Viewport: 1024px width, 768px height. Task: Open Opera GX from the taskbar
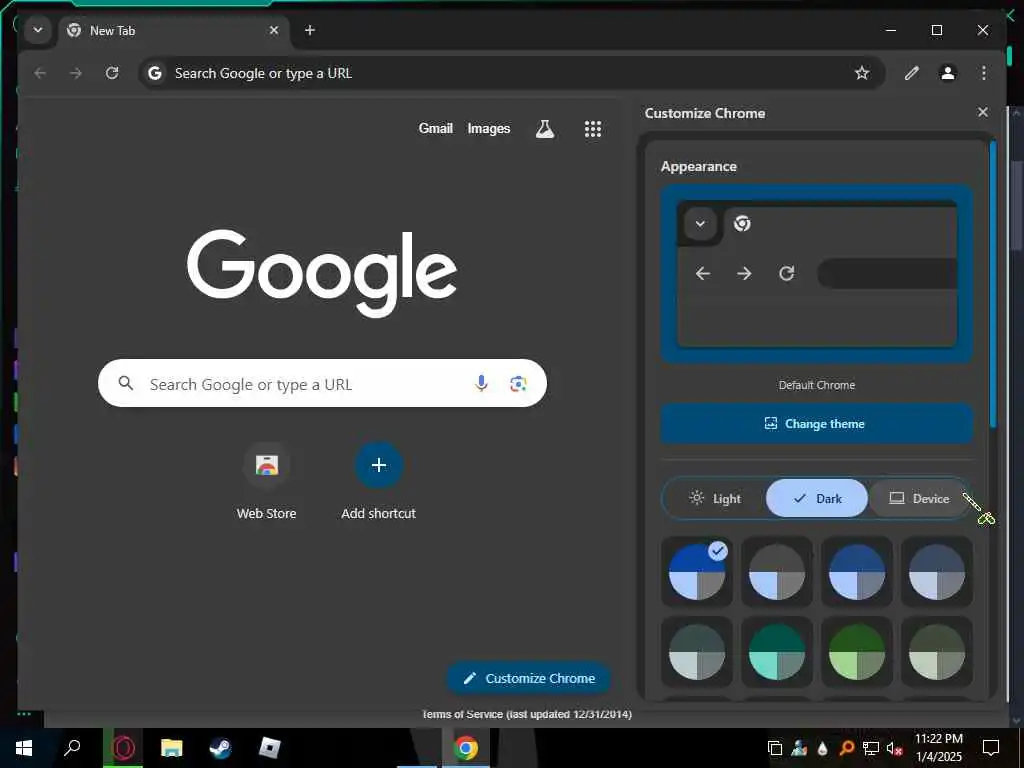point(123,748)
